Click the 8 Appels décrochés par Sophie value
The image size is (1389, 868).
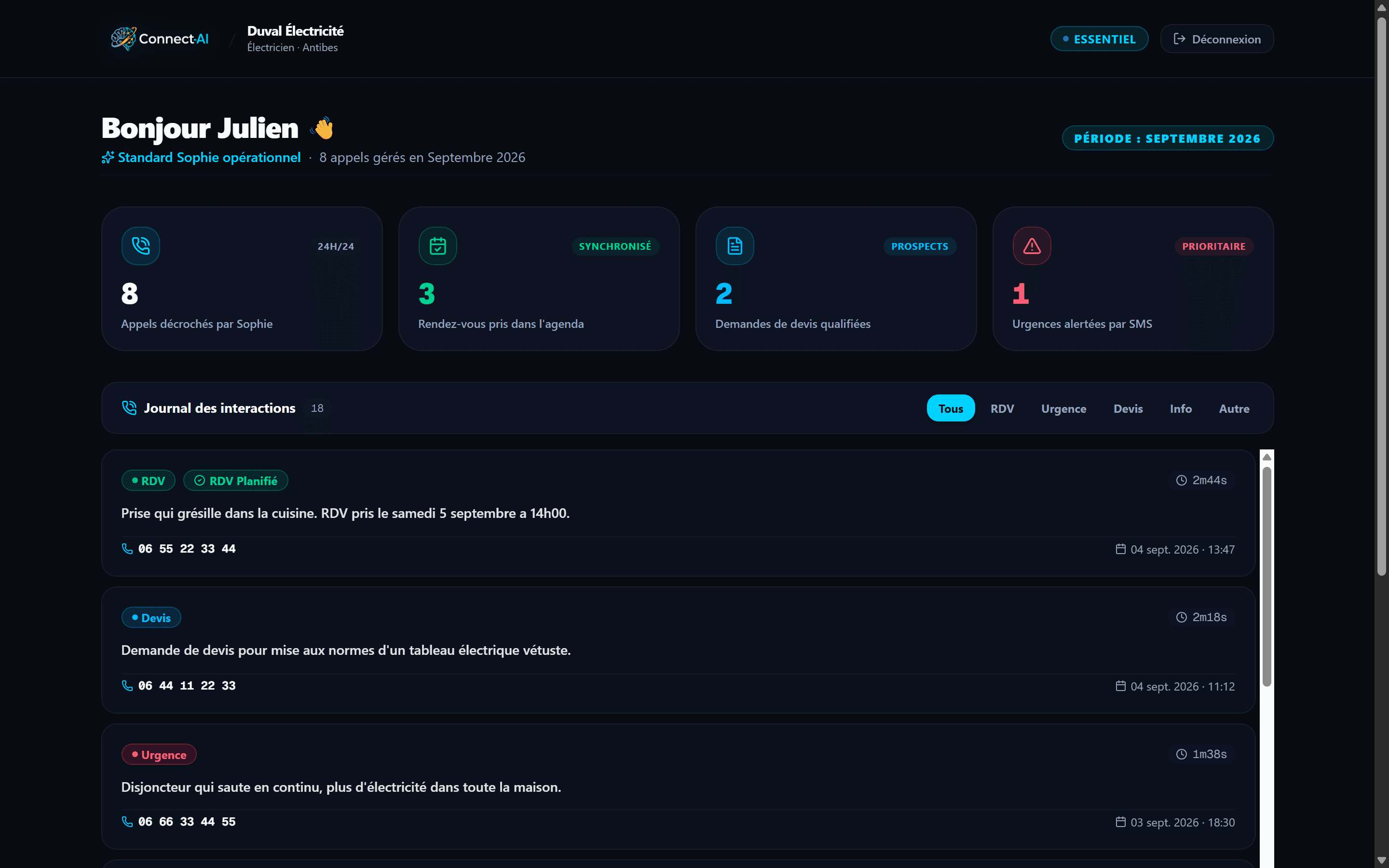click(130, 293)
